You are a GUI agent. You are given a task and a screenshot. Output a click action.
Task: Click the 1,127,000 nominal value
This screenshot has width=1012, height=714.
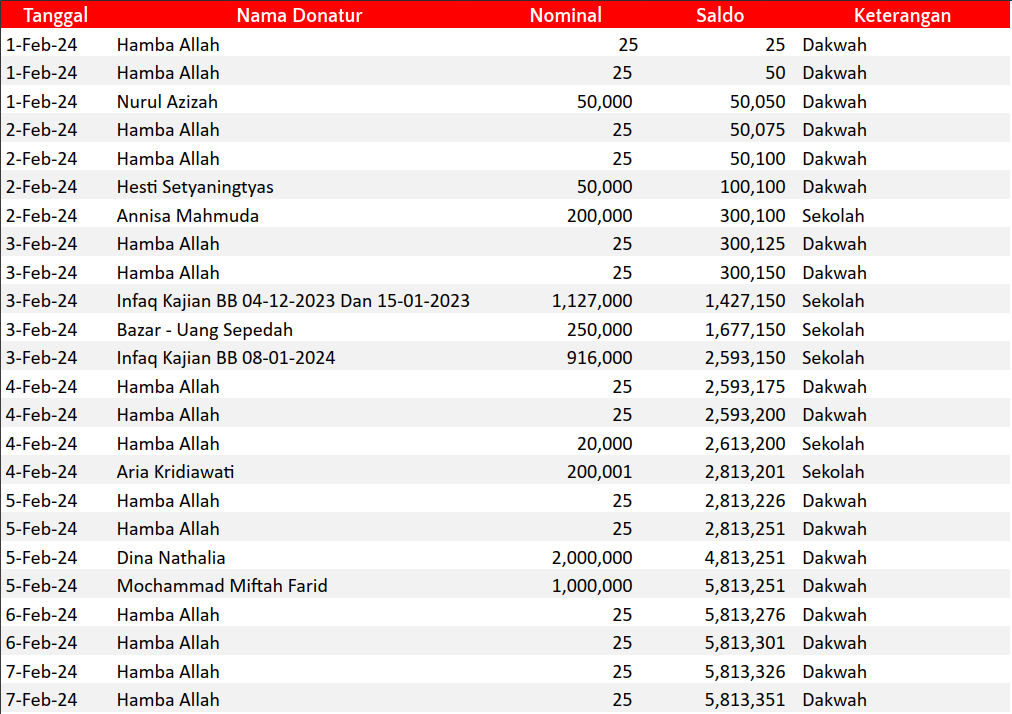[592, 301]
